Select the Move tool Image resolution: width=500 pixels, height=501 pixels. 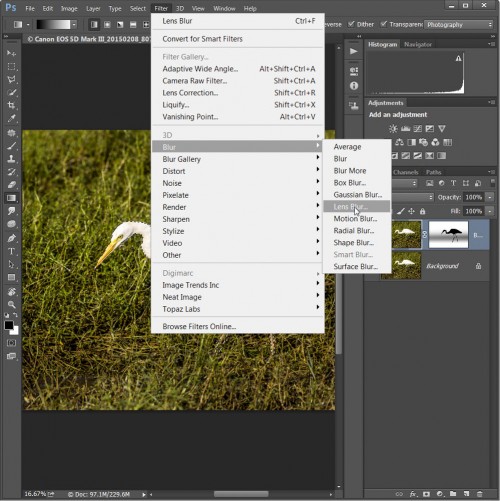(x=11, y=53)
